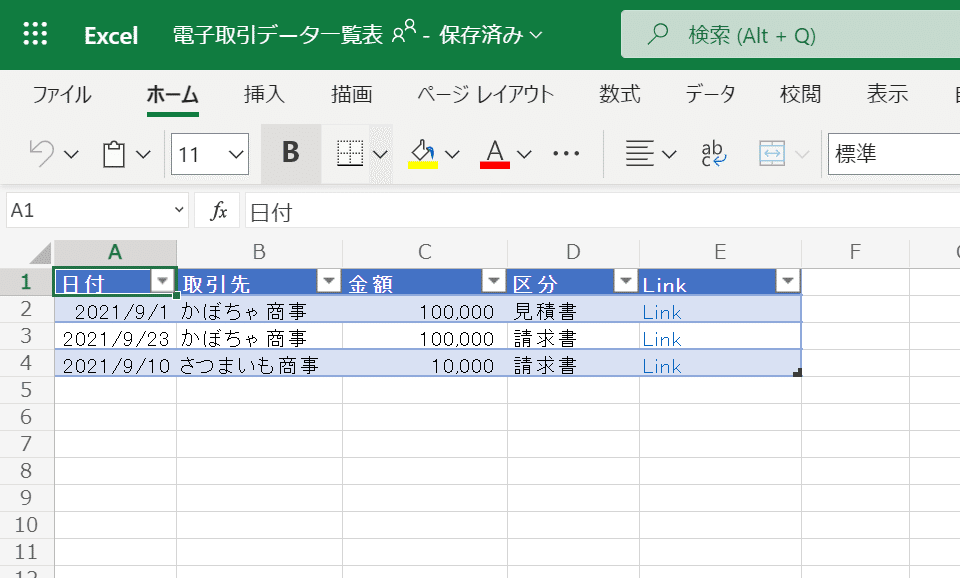Open the 日付 column filter dropdown

(x=162, y=281)
